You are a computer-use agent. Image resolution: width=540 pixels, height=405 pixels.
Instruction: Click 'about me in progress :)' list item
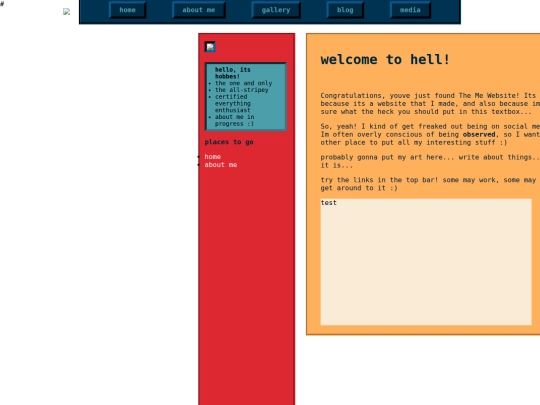click(x=234, y=120)
